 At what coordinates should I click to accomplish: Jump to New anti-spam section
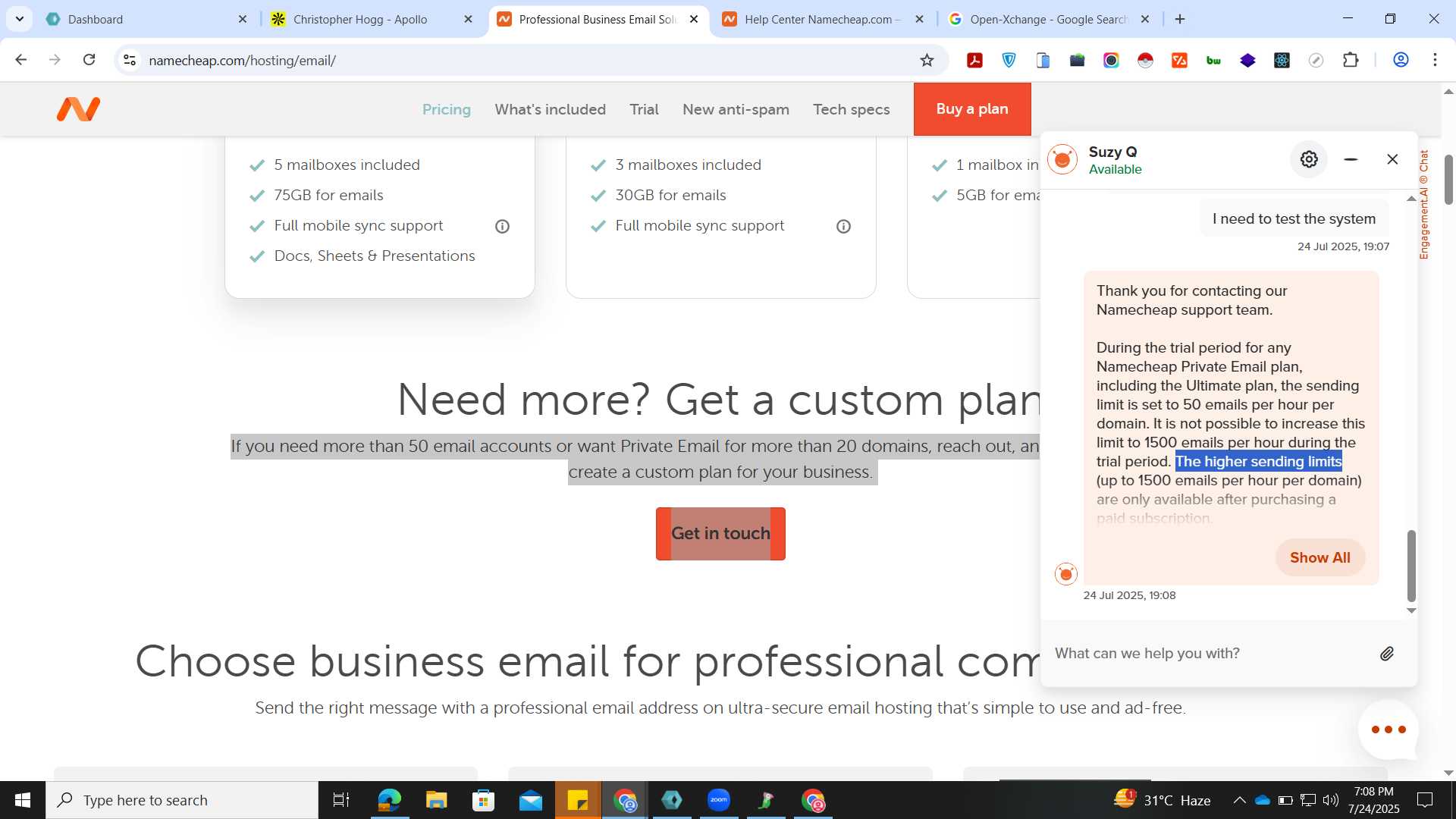pyautogui.click(x=736, y=109)
